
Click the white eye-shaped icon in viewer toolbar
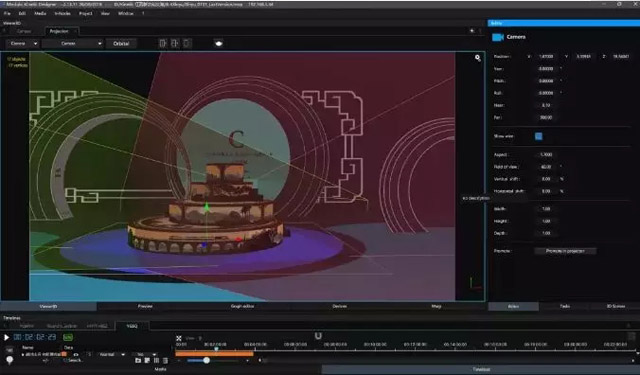pyautogui.click(x=219, y=43)
